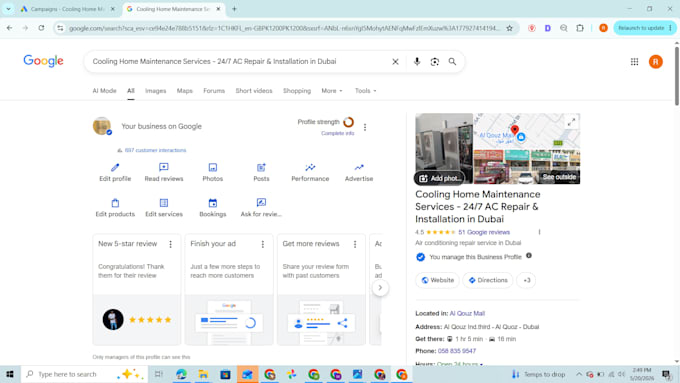Open a new browser tab
The image size is (680, 383).
click(x=234, y=9)
